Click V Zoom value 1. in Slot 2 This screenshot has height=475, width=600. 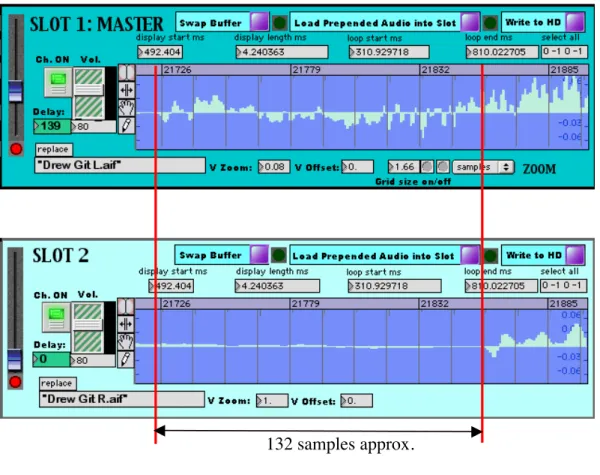tap(272, 401)
